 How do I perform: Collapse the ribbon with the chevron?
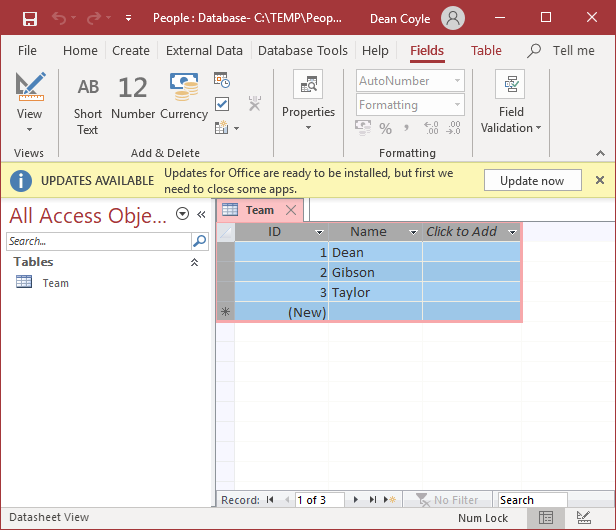[x=600, y=153]
